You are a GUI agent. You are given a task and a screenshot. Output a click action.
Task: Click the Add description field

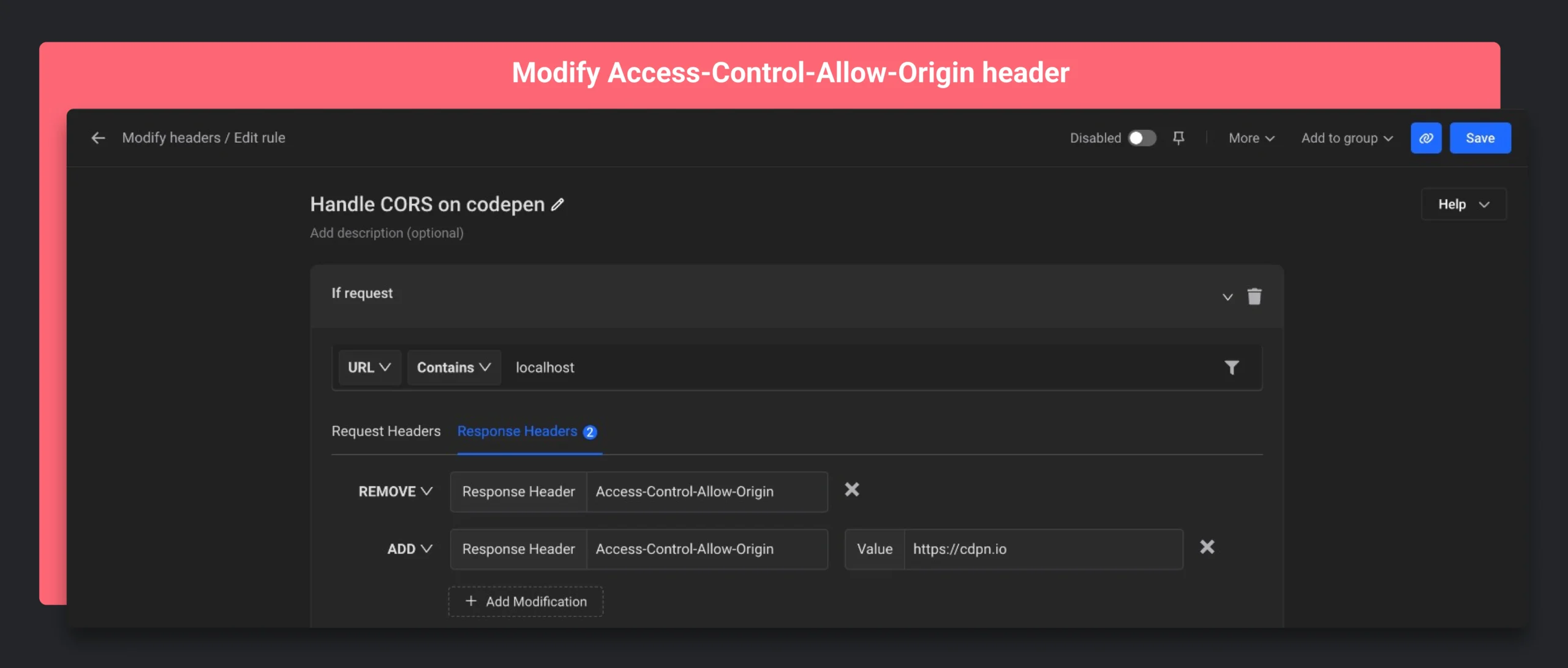(386, 233)
